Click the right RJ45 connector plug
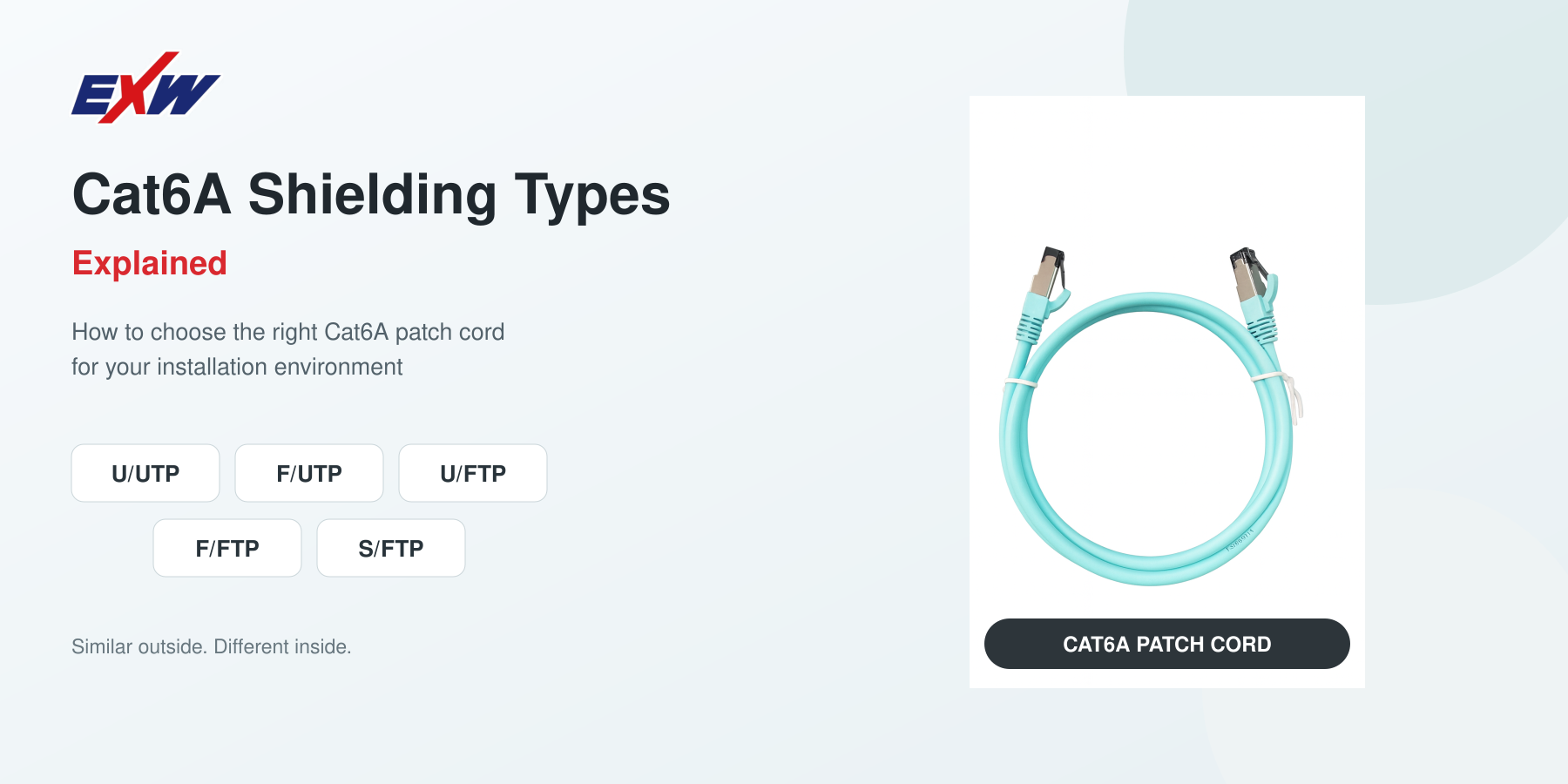The height and width of the screenshot is (784, 1568). [x=1249, y=273]
